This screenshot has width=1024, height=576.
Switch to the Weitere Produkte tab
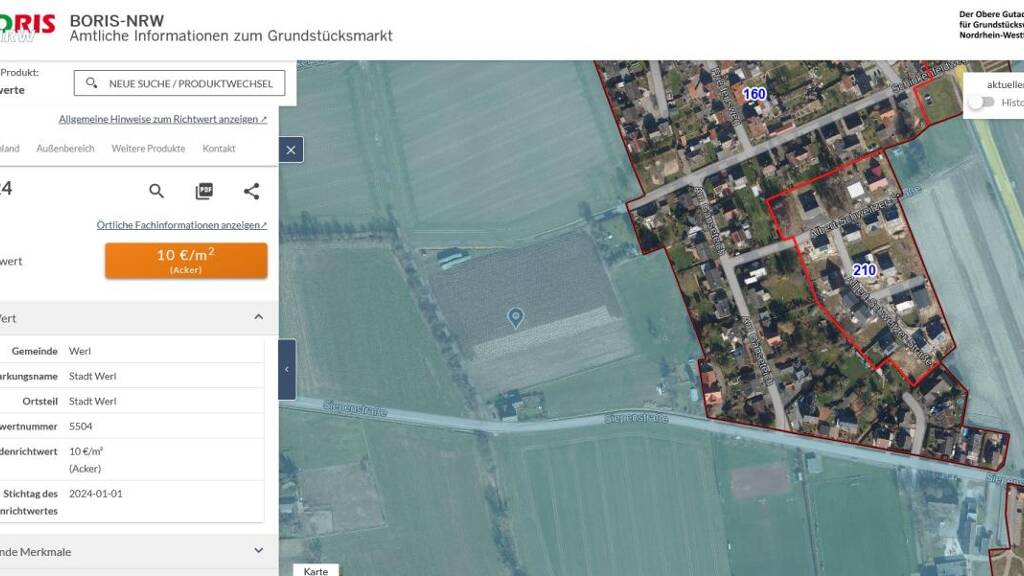[x=148, y=148]
